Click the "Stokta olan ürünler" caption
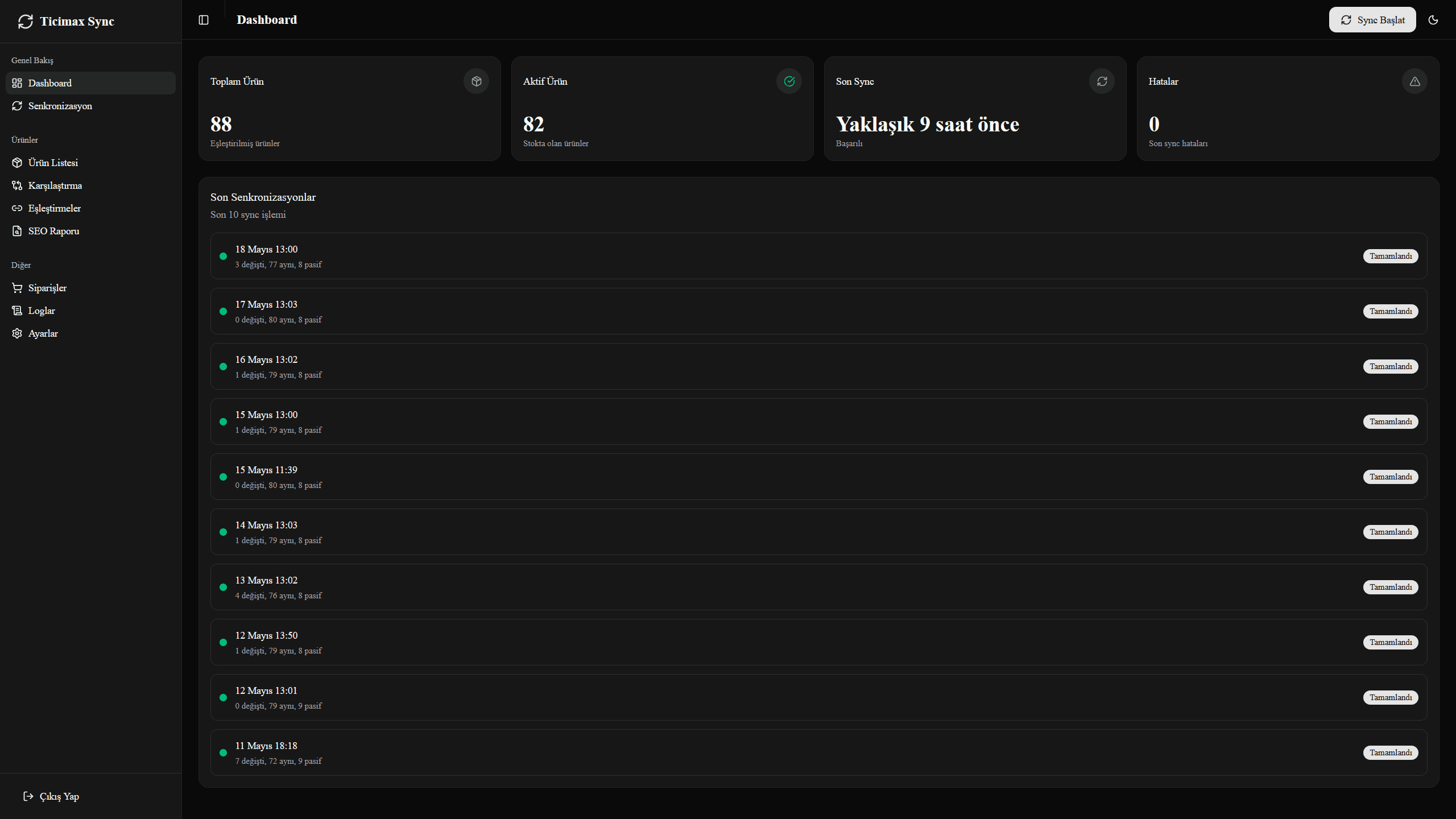Image resolution: width=1456 pixels, height=819 pixels. click(556, 143)
